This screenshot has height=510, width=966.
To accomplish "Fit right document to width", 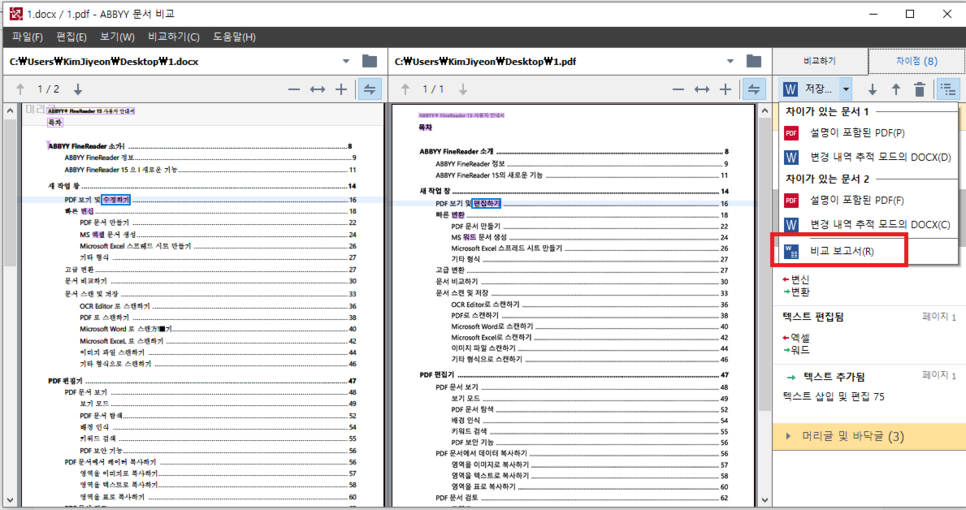I will (702, 89).
